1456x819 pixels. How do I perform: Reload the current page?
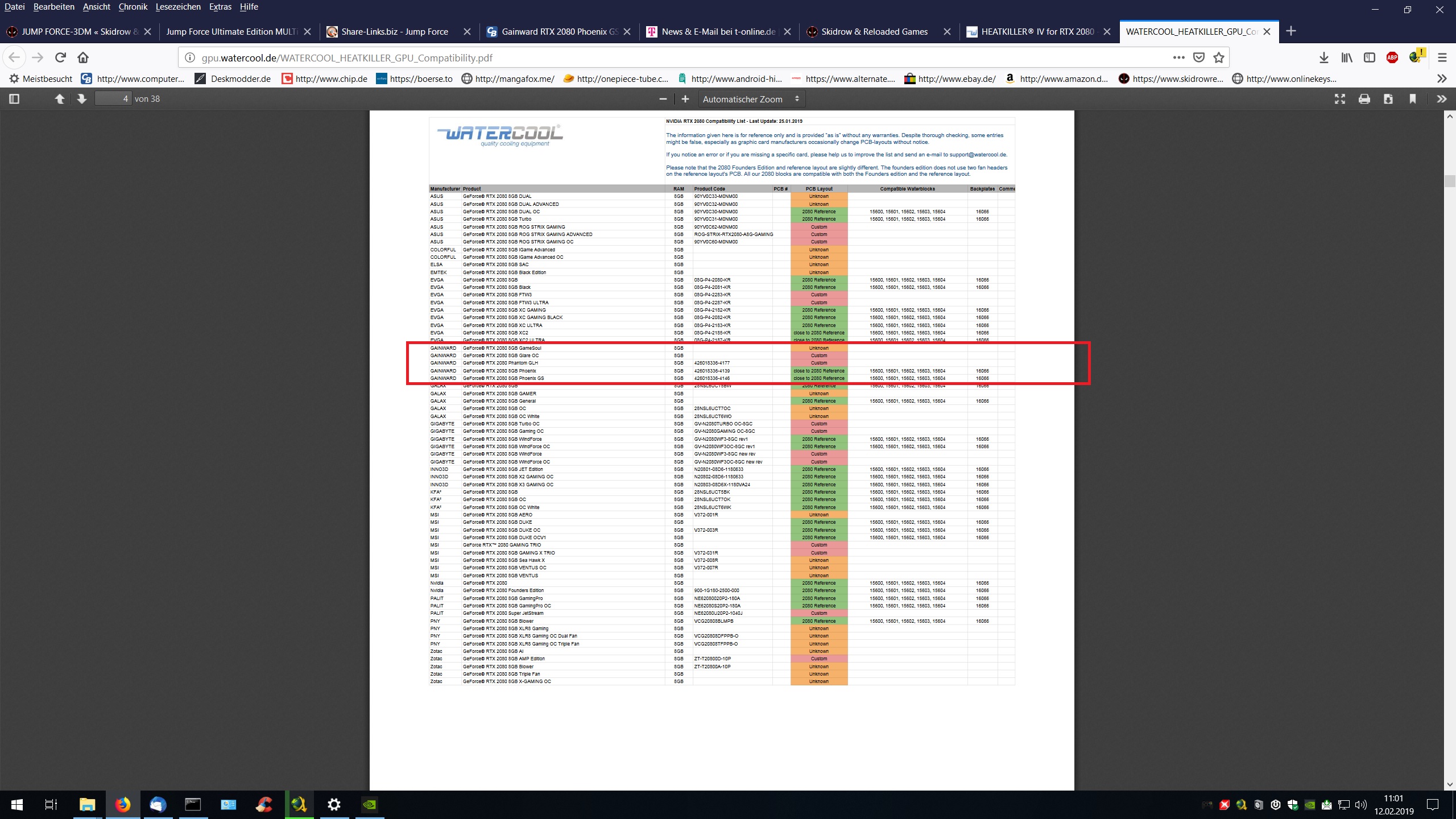point(60,57)
